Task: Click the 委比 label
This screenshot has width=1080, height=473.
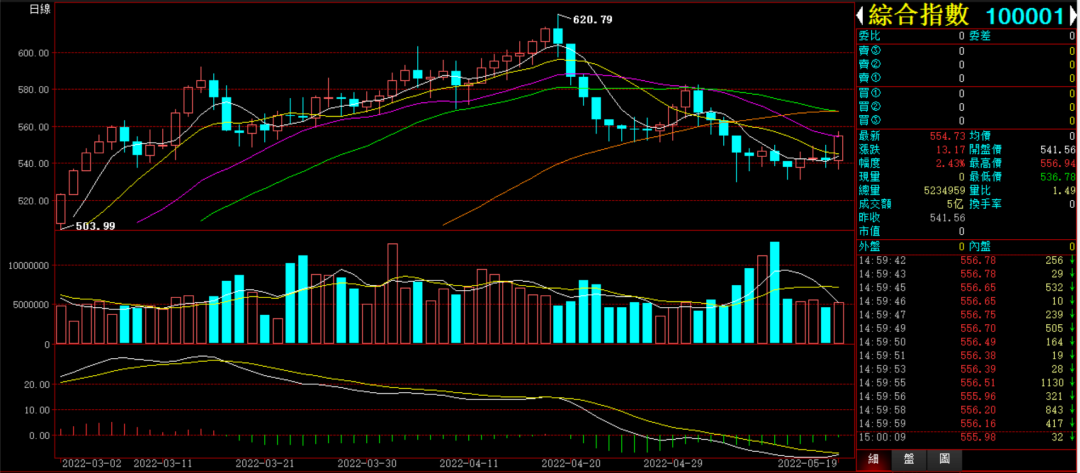Action: pyautogui.click(x=869, y=36)
